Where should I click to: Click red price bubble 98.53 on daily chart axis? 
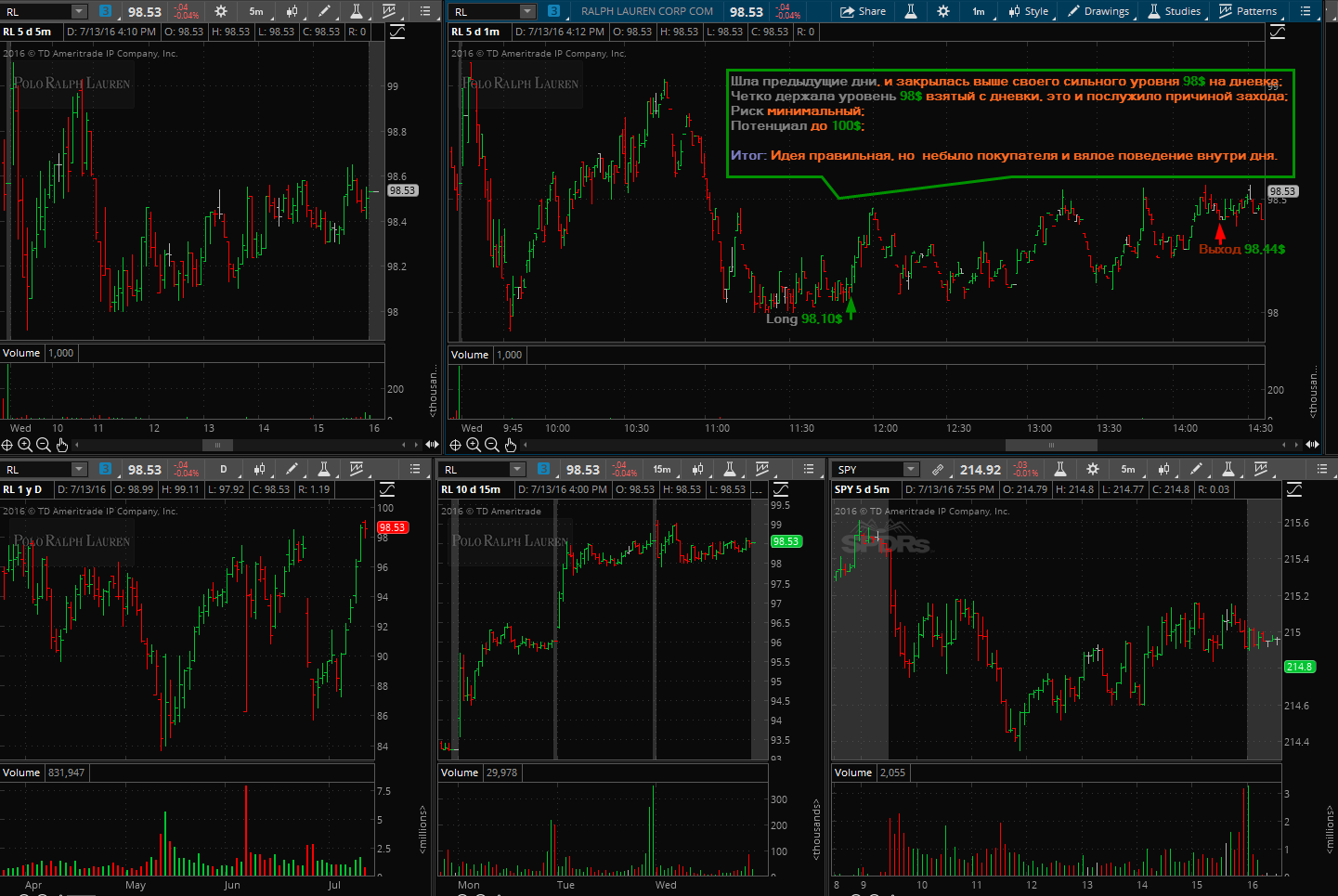coord(392,527)
